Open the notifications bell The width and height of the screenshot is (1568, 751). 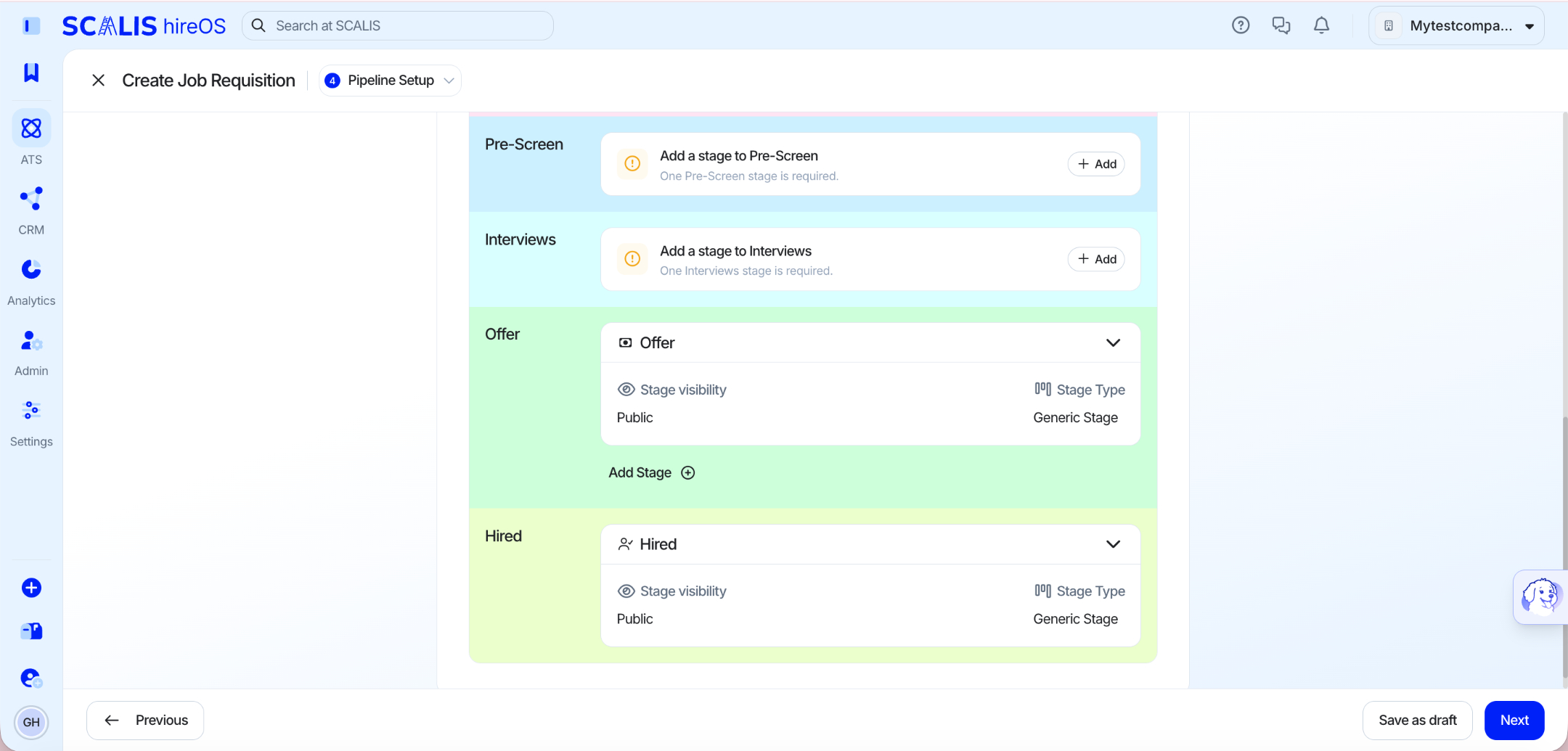pyautogui.click(x=1322, y=25)
